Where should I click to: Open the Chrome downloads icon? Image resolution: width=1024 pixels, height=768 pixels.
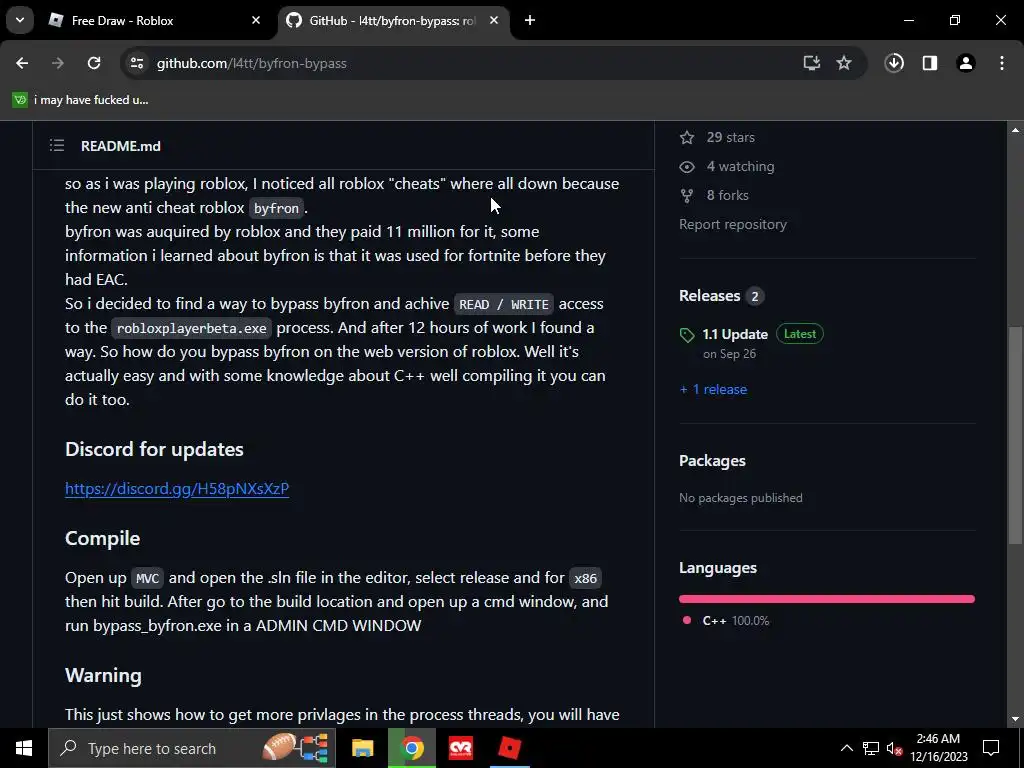pos(894,63)
